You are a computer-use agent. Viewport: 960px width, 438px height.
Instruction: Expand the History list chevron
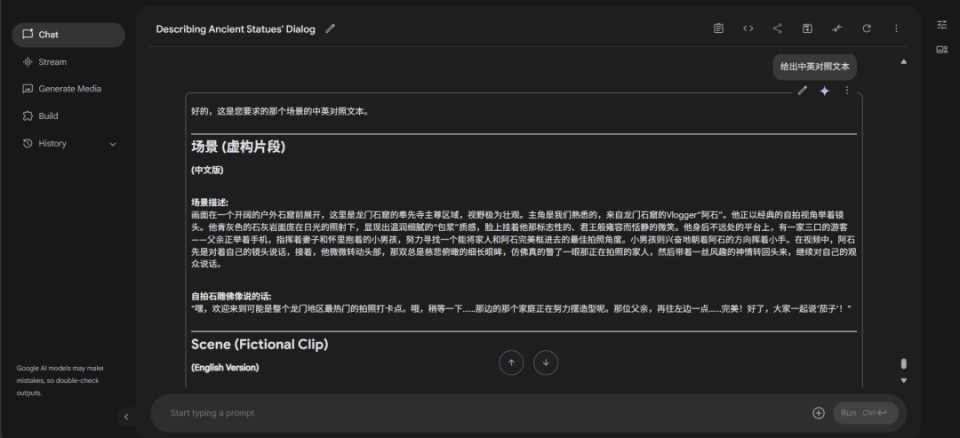click(113, 144)
